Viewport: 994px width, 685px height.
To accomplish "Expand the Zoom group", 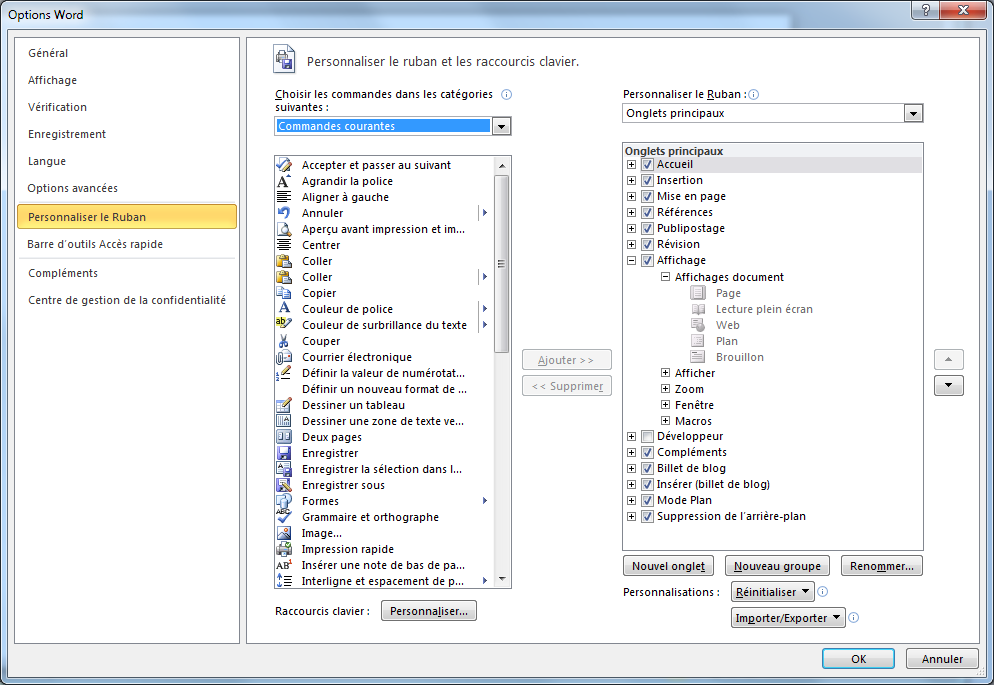I will 665,388.
